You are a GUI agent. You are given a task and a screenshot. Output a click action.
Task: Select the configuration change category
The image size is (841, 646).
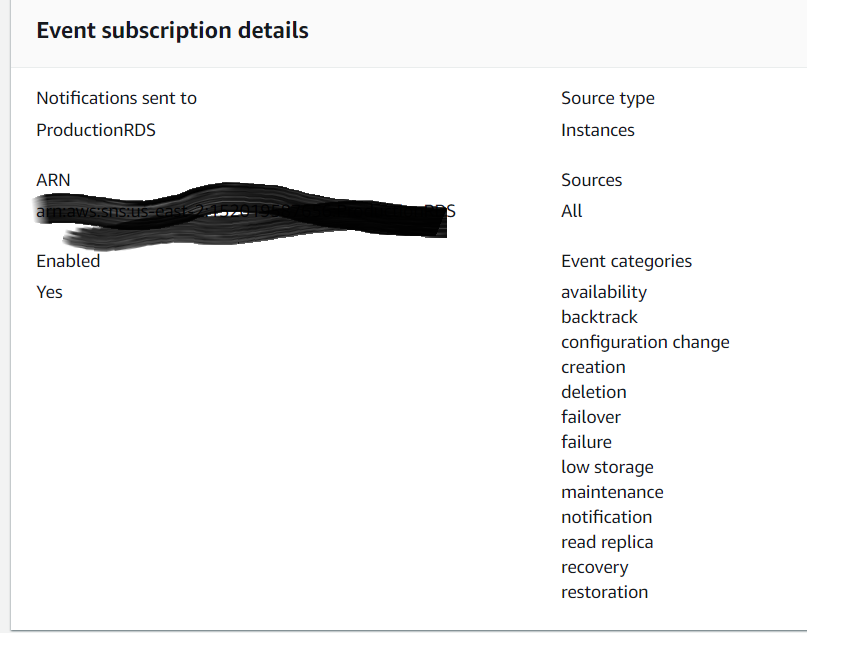645,342
